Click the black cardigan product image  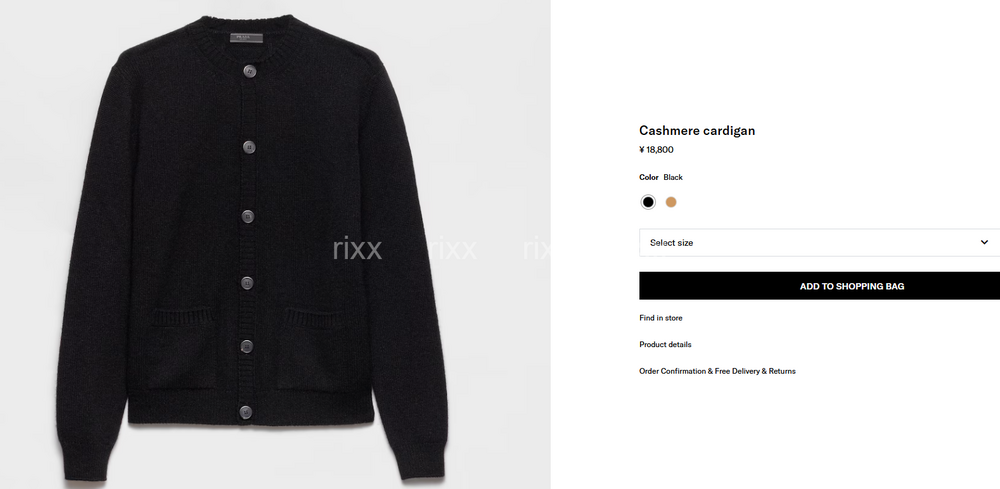click(252, 249)
